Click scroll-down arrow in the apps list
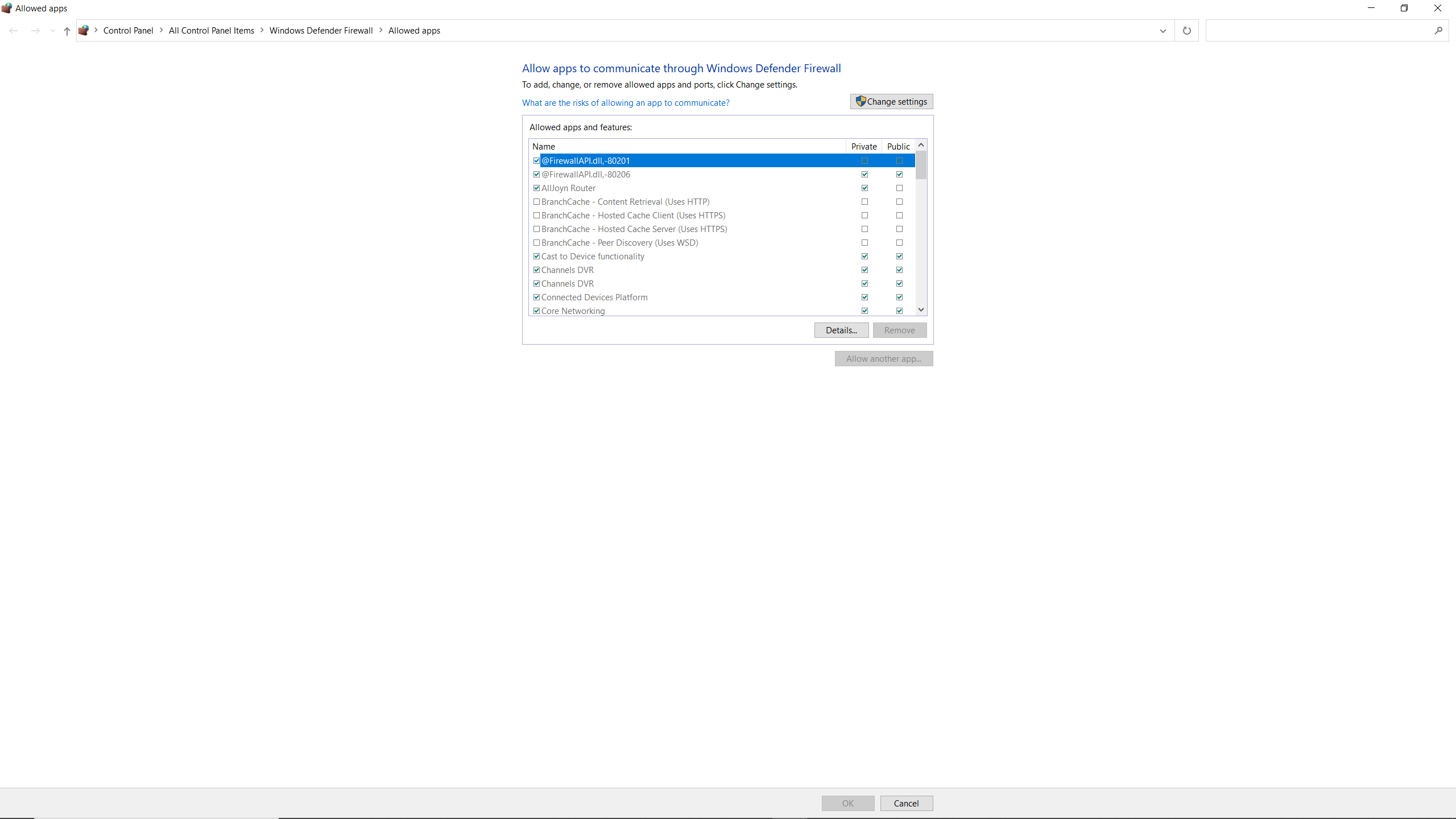This screenshot has height=819, width=1456. [x=921, y=310]
